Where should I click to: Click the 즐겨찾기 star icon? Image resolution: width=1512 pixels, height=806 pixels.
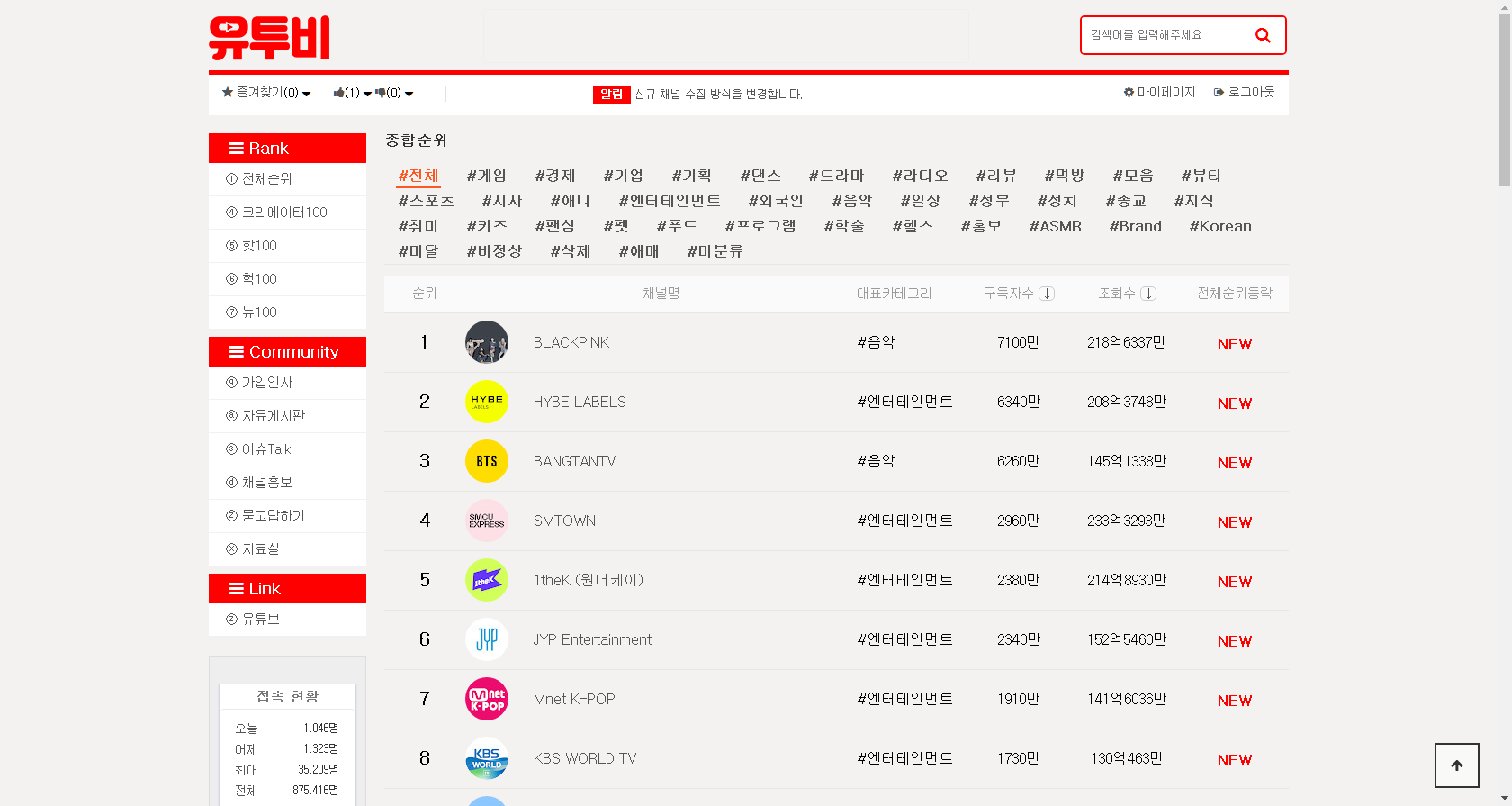[x=228, y=92]
